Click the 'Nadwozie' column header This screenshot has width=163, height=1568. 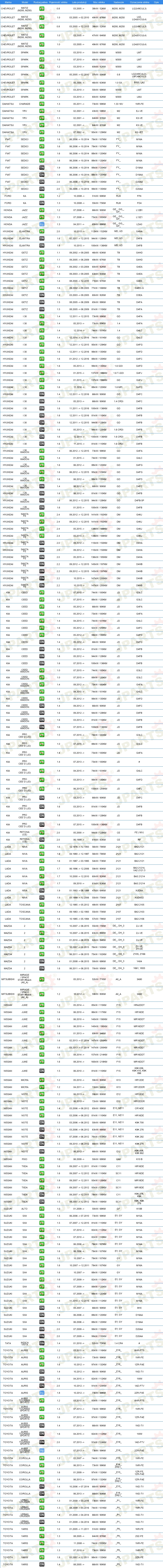coord(119,2)
